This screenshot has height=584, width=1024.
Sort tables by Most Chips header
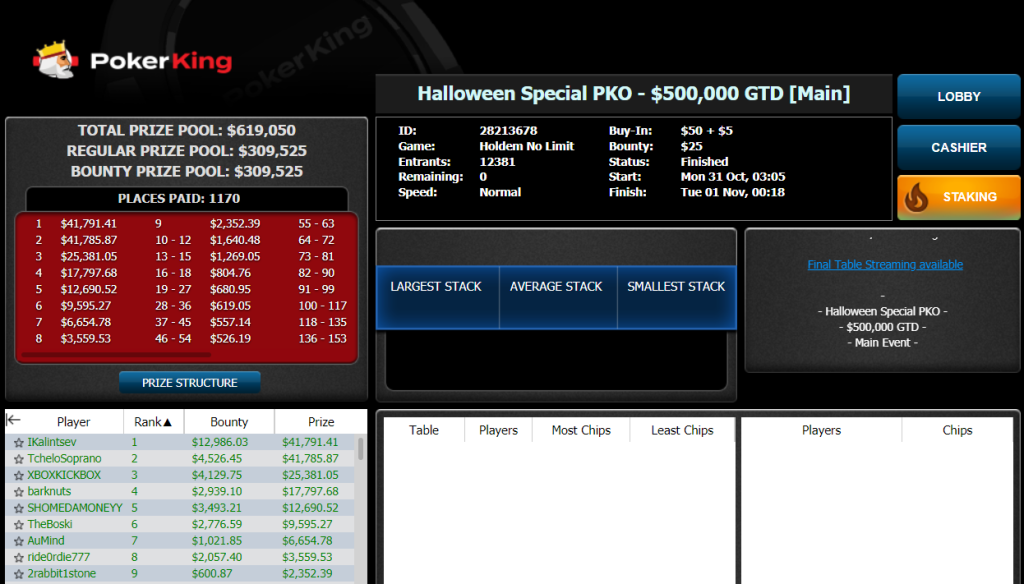(x=581, y=430)
